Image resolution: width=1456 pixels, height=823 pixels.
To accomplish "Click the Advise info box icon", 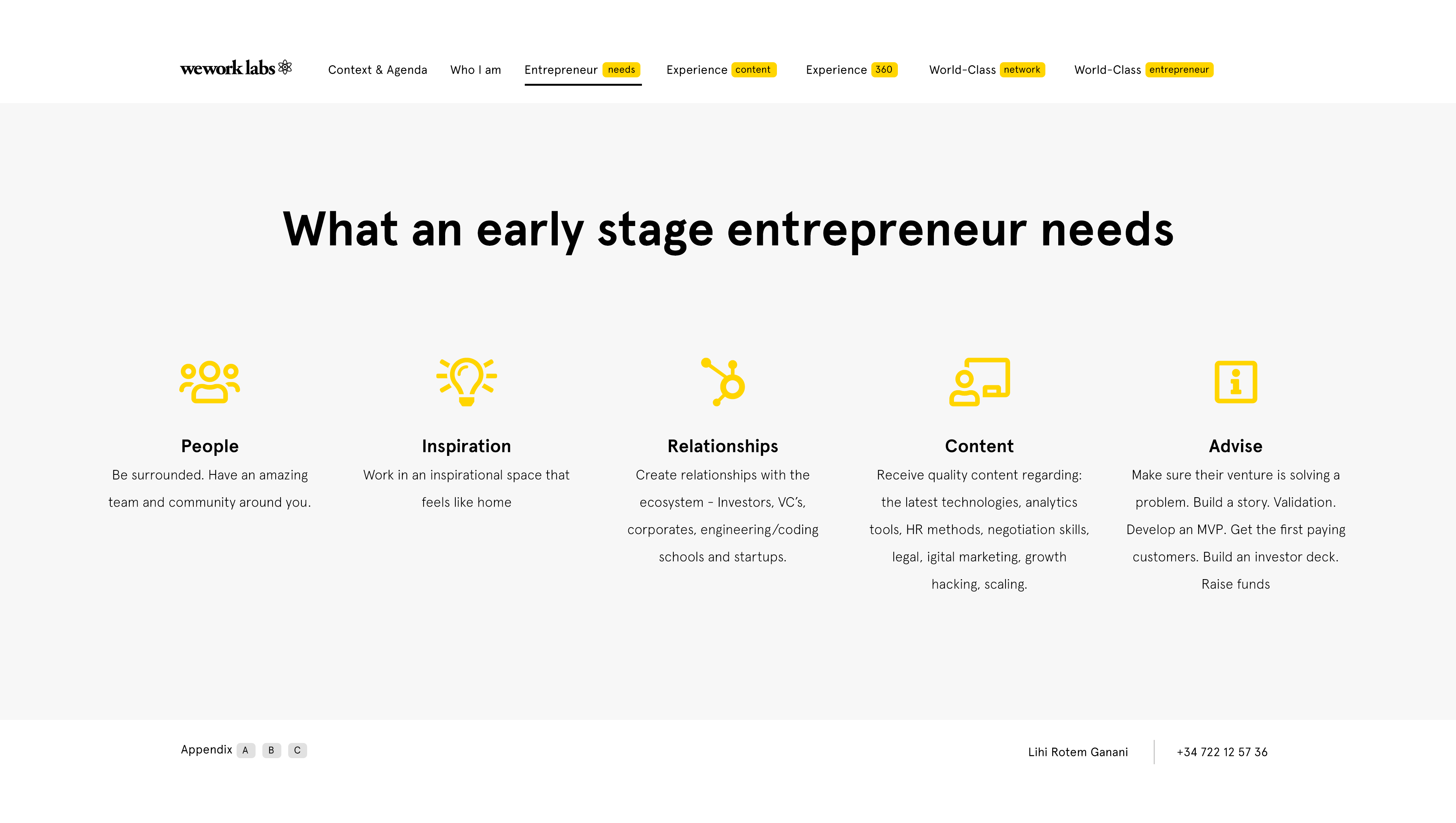I will [x=1236, y=382].
